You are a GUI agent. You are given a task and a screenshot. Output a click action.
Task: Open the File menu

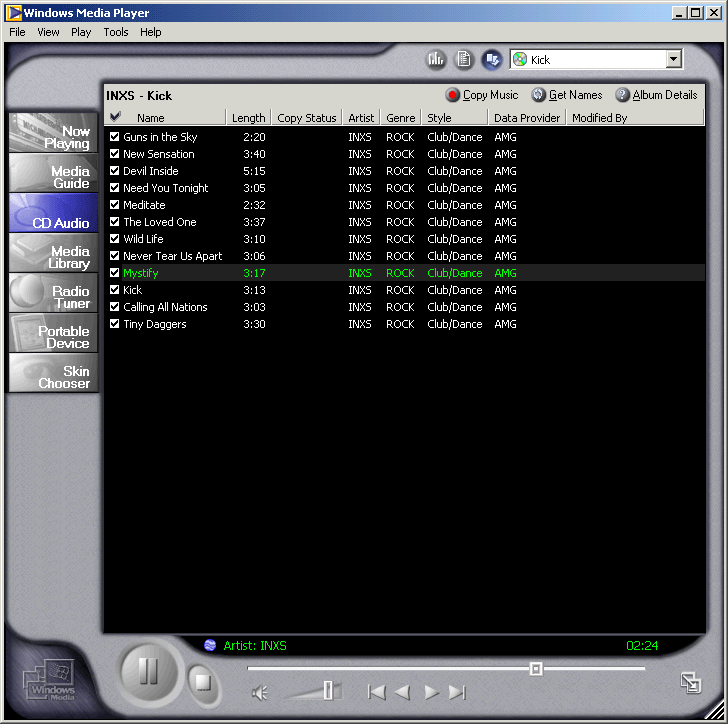[x=17, y=32]
